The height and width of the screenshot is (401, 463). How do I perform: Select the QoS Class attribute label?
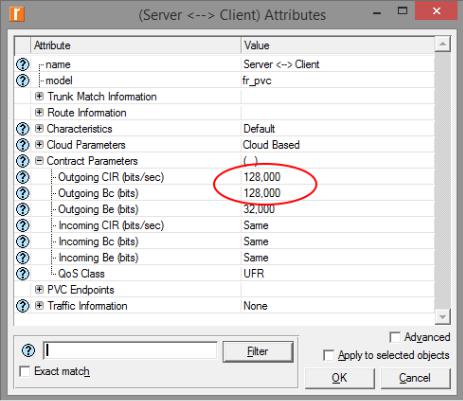click(x=81, y=274)
